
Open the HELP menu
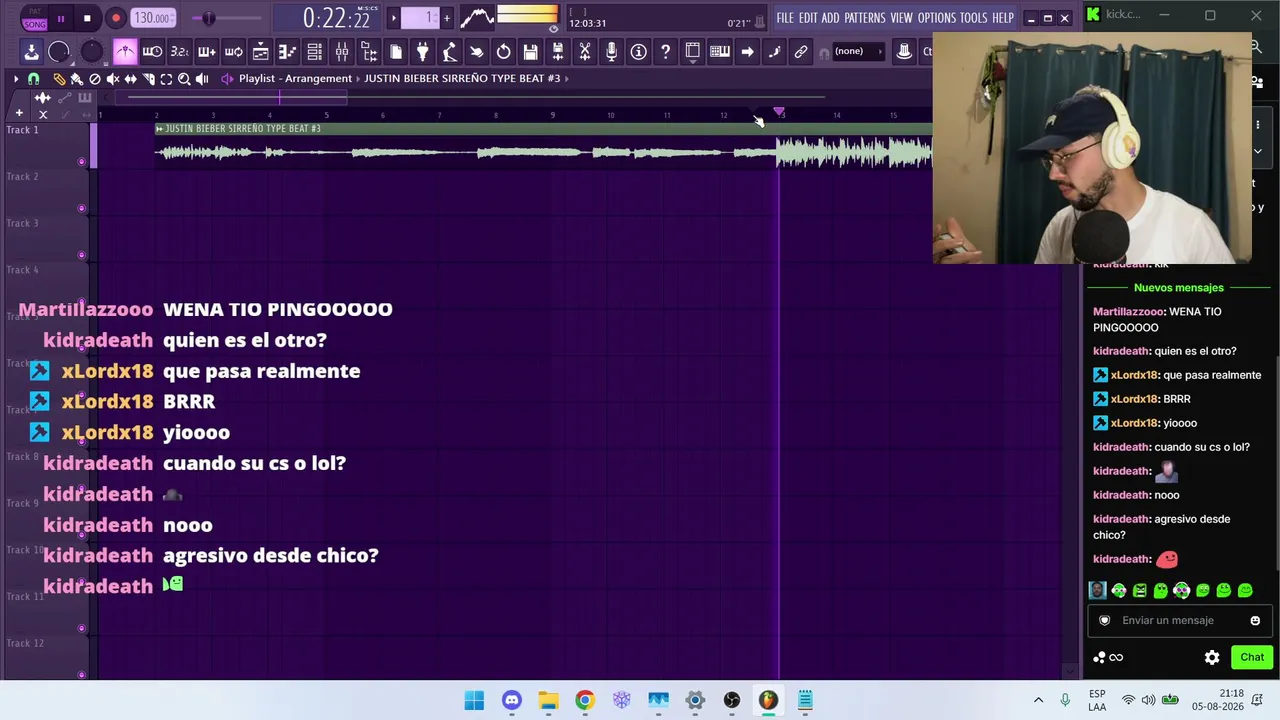click(x=1003, y=18)
